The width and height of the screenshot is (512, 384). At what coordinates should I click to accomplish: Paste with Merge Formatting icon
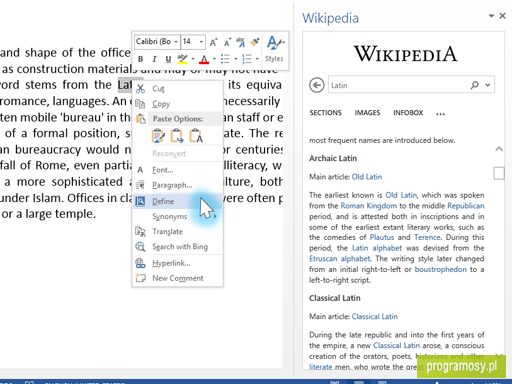pos(177,136)
